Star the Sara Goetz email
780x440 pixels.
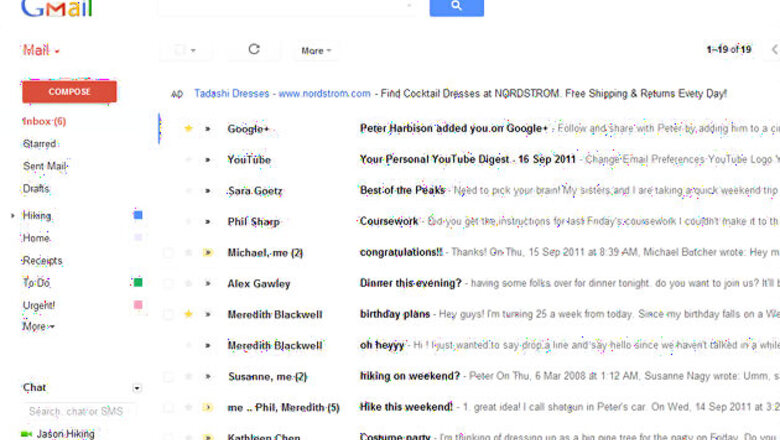click(189, 190)
